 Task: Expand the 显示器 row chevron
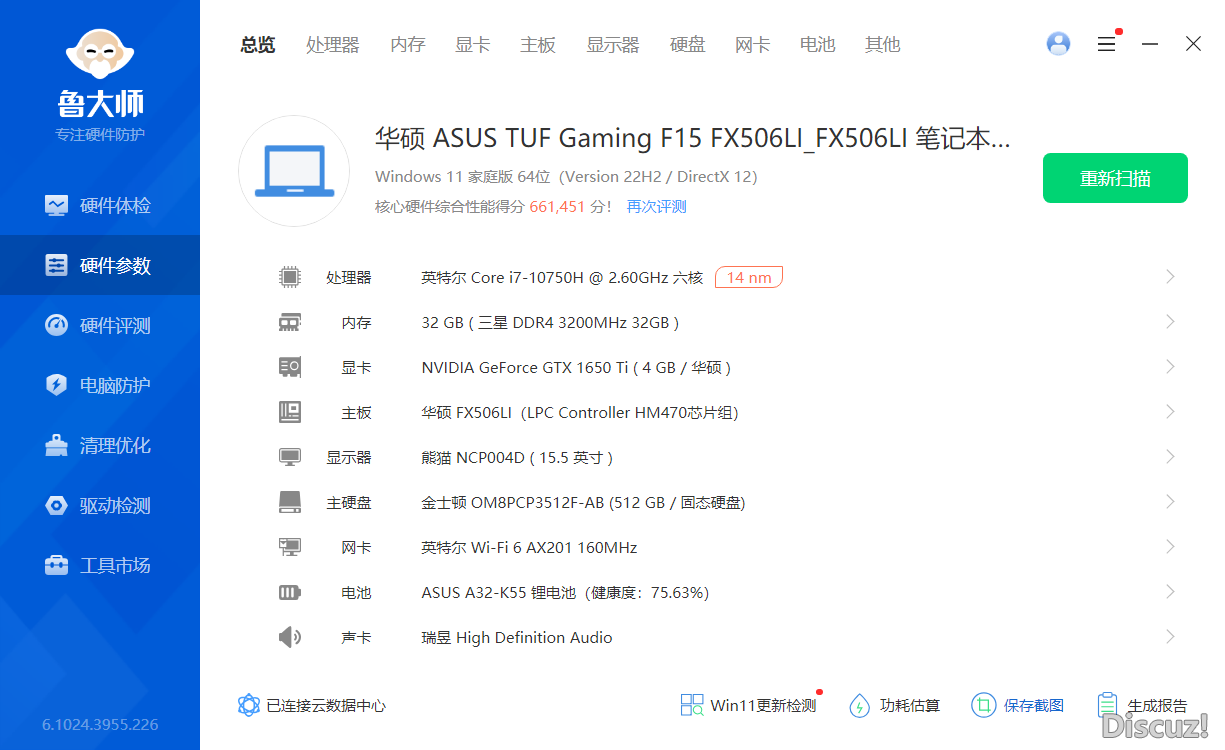pos(1170,457)
